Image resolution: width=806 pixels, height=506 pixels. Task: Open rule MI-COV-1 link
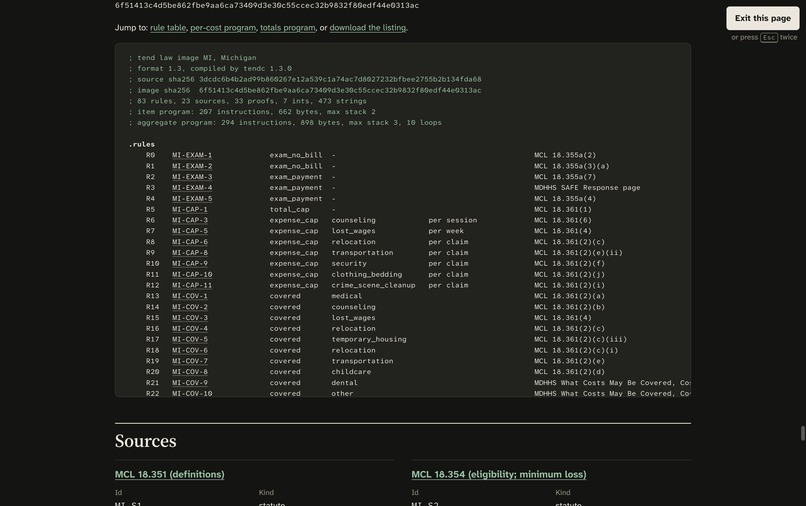tap(190, 296)
